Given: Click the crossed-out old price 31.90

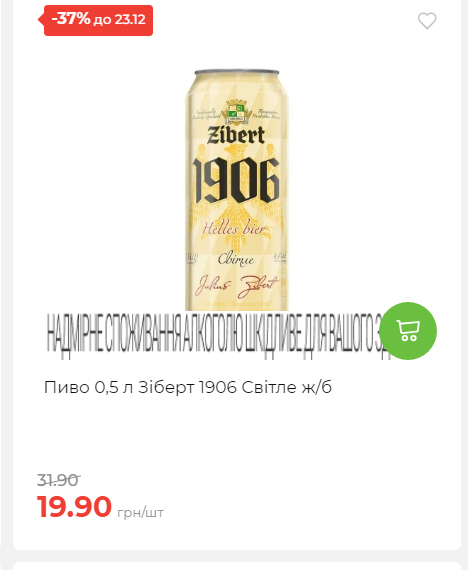Looking at the screenshot, I should 58,480.
